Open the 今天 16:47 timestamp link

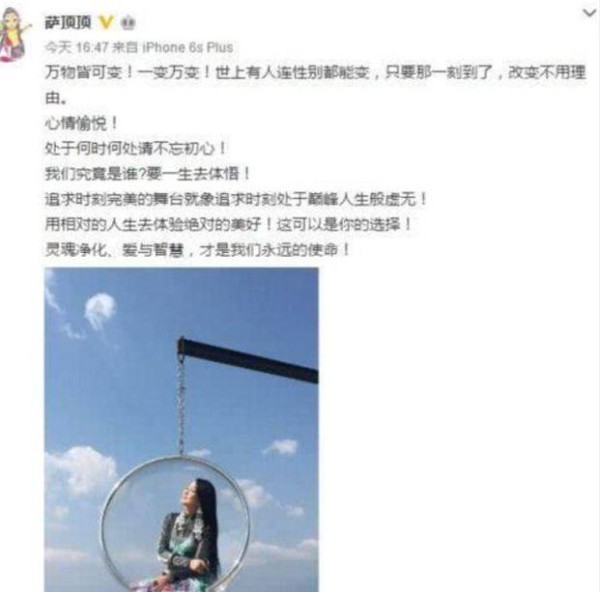coord(77,47)
